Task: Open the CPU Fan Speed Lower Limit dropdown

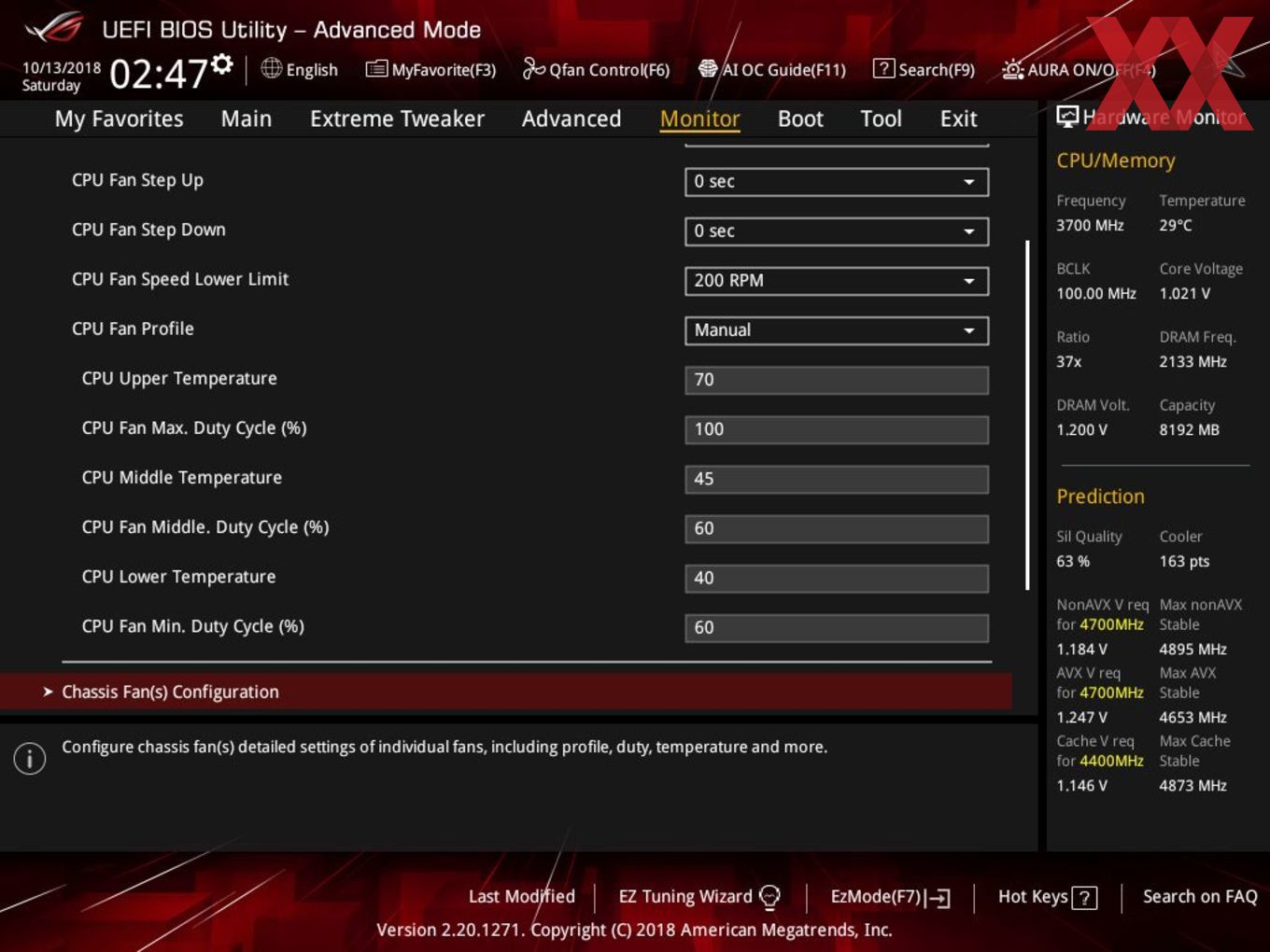Action: click(837, 281)
